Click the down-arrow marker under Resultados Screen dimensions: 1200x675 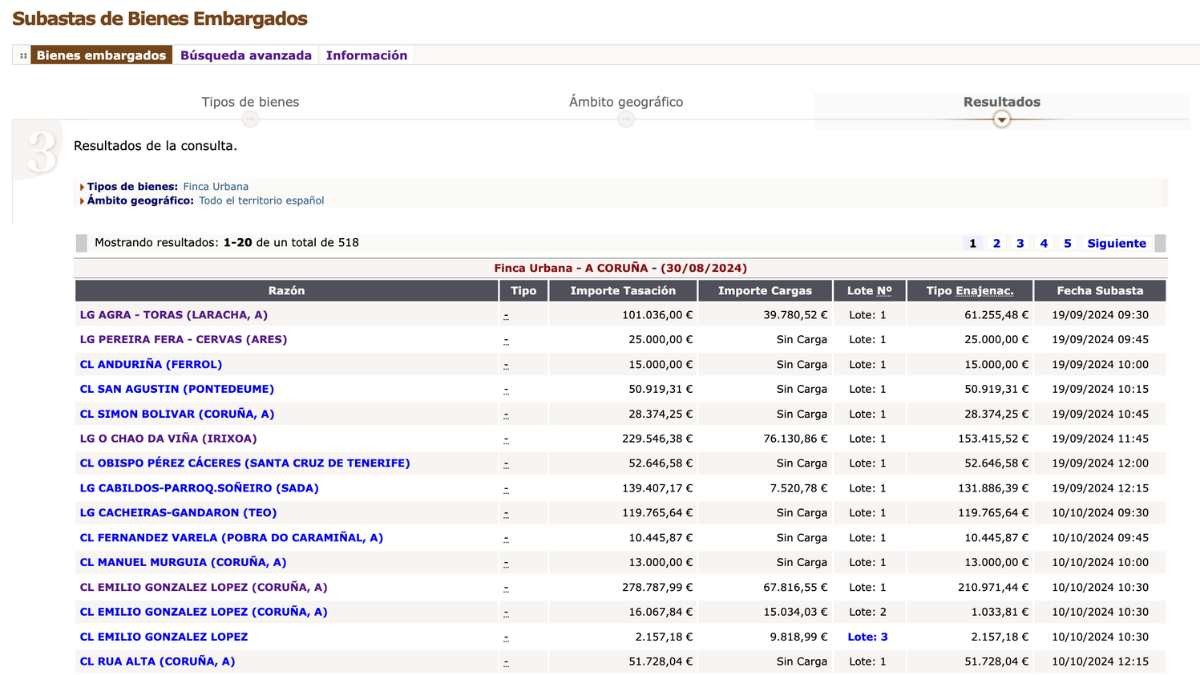tap(1002, 119)
